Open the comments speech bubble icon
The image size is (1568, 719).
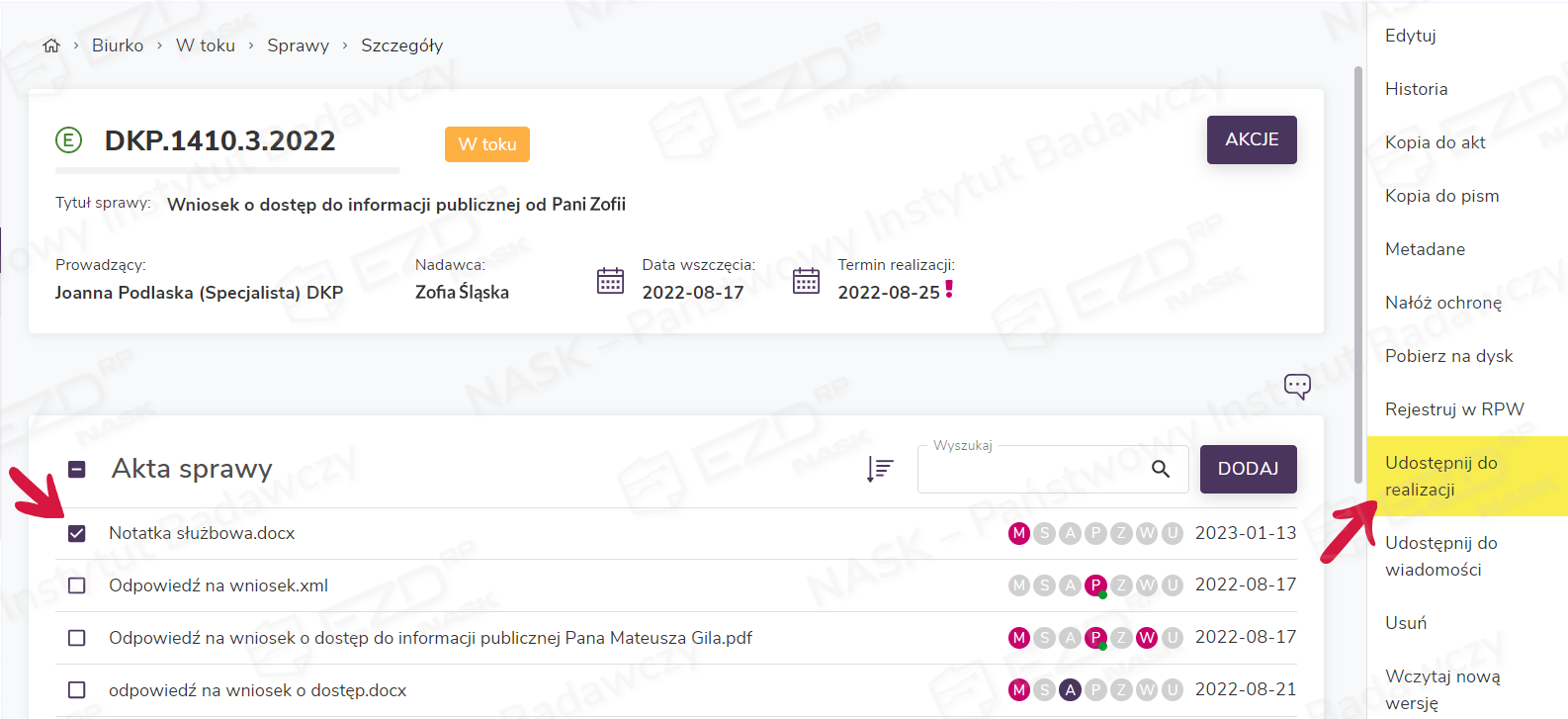(x=1297, y=386)
